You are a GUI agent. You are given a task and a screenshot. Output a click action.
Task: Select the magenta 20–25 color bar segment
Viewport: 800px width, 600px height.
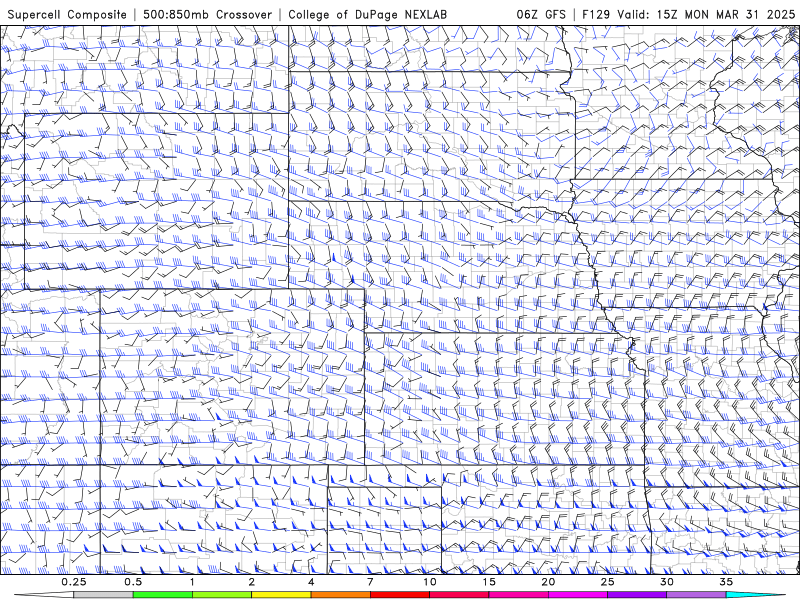coord(578,595)
